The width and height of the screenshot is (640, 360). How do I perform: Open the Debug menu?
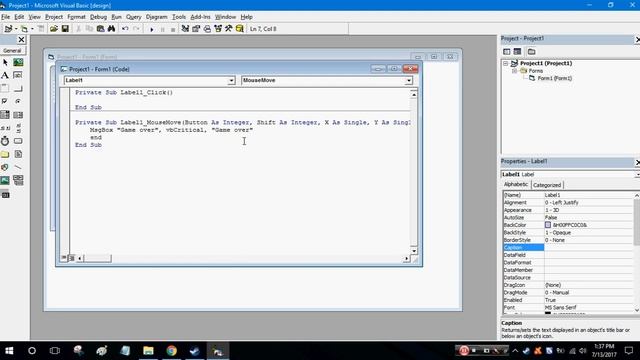coord(98,17)
